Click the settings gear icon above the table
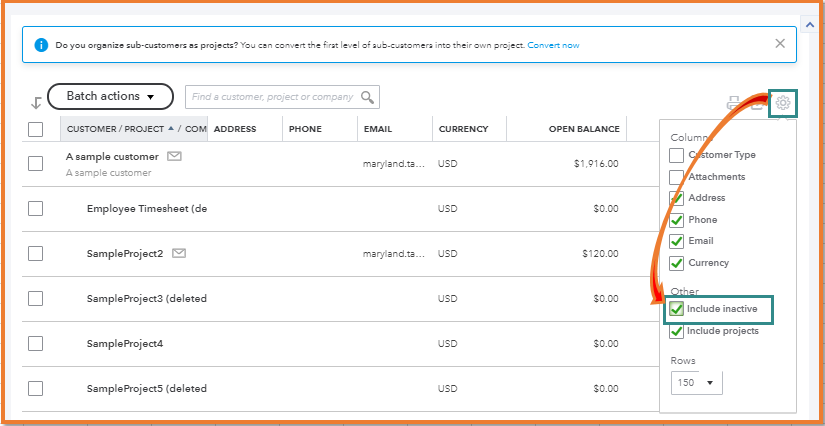This screenshot has height=426, width=825. coord(783,103)
